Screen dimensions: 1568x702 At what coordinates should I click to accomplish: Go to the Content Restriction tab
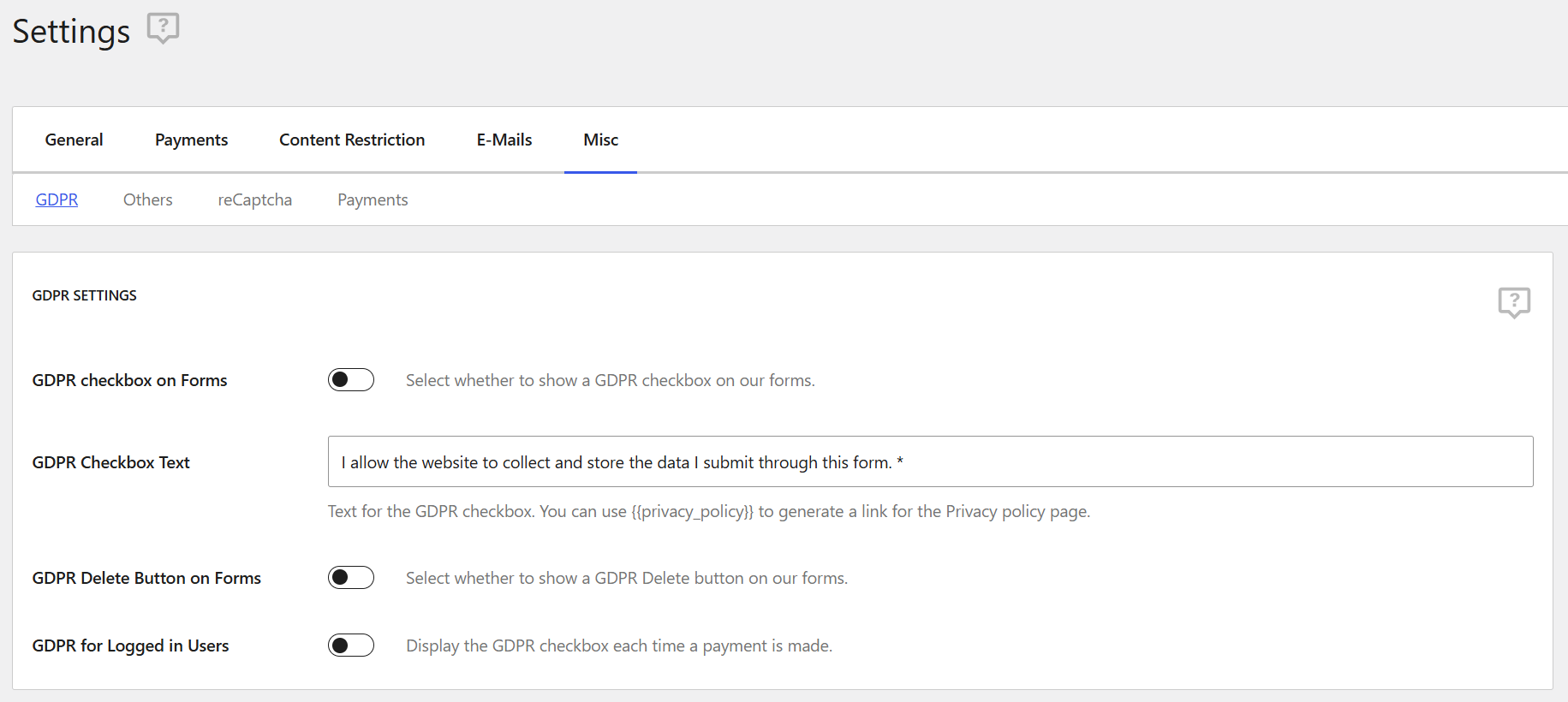coord(352,140)
